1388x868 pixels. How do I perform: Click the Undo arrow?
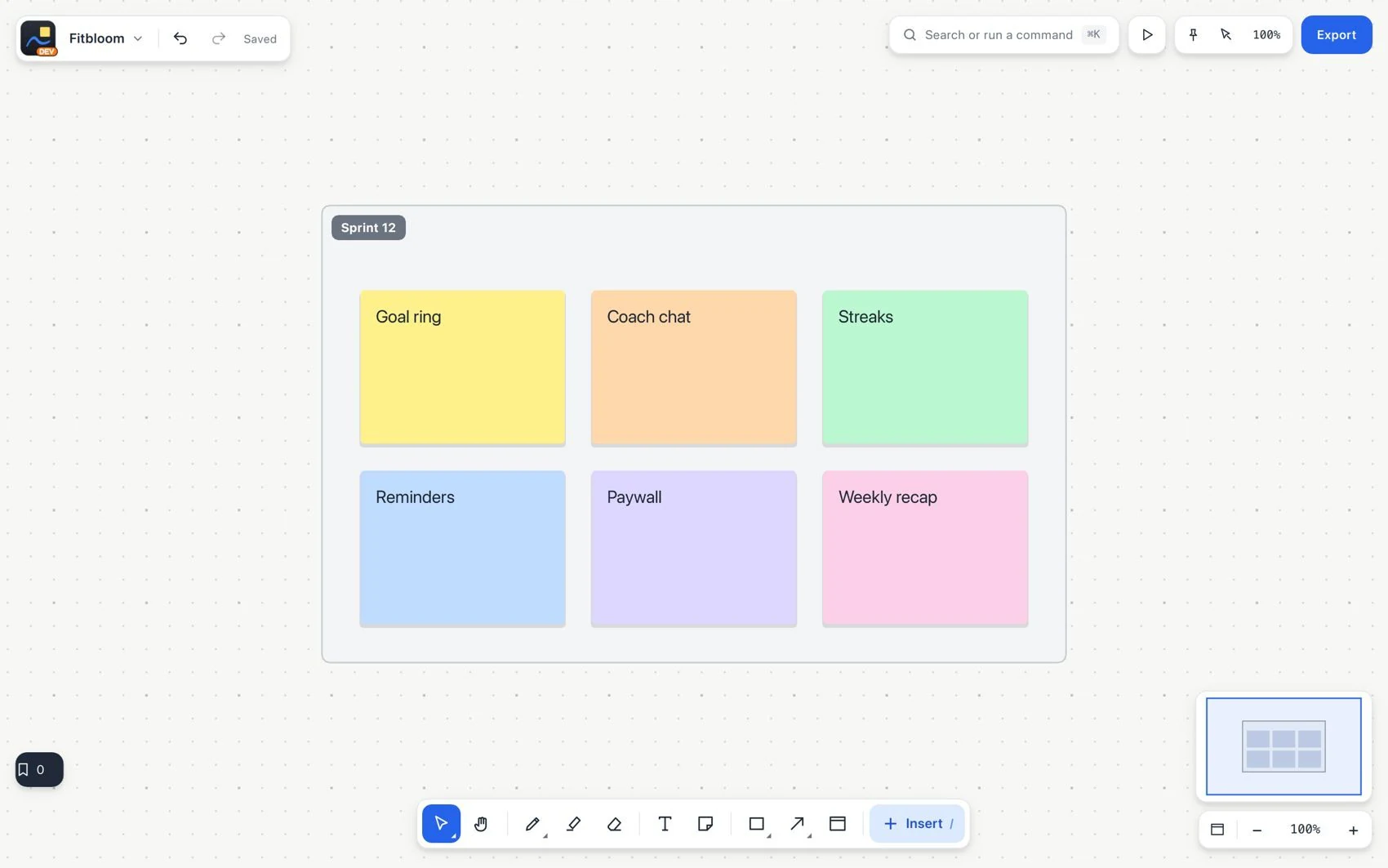[x=180, y=38]
